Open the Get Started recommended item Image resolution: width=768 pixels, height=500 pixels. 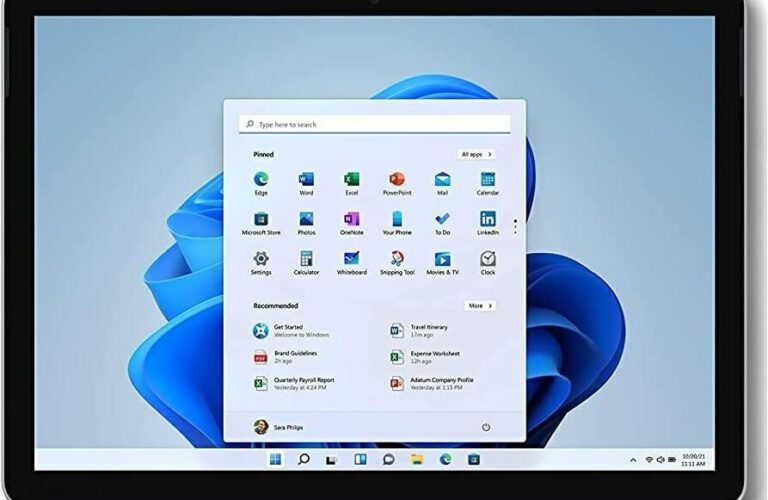point(291,331)
